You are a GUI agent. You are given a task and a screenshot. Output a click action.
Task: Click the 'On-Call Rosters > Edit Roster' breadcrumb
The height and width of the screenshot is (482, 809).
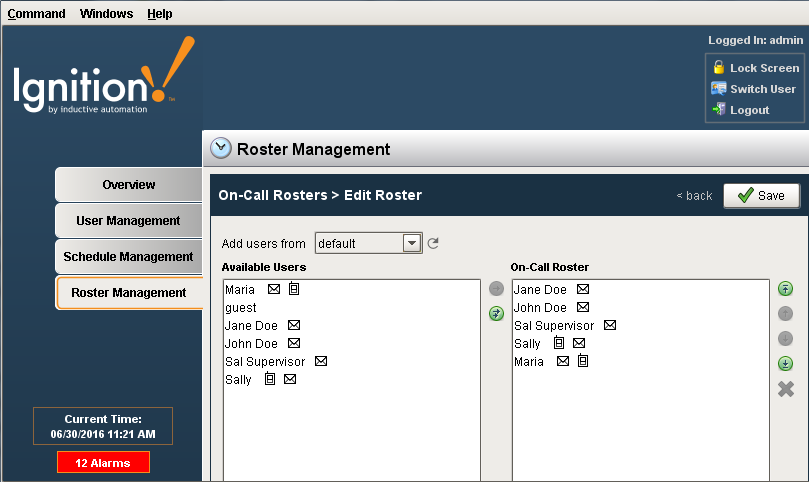pos(320,195)
